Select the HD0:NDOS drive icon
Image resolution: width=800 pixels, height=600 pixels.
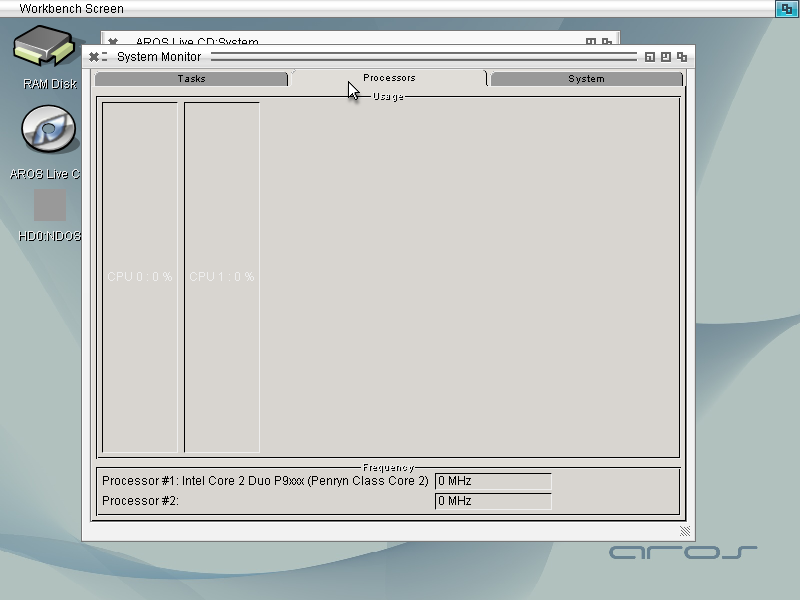49,205
